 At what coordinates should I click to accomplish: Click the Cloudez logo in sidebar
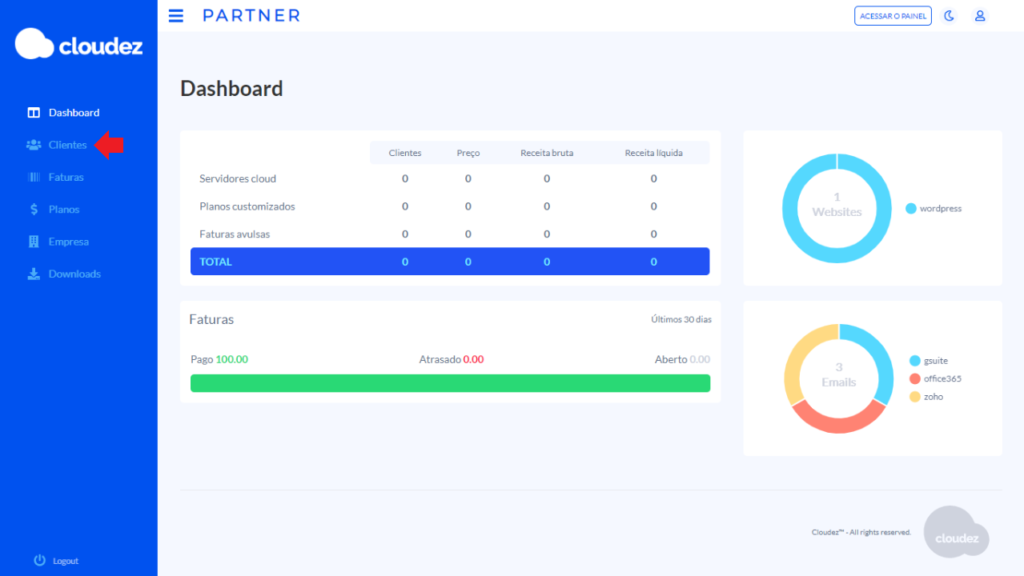tap(78, 44)
